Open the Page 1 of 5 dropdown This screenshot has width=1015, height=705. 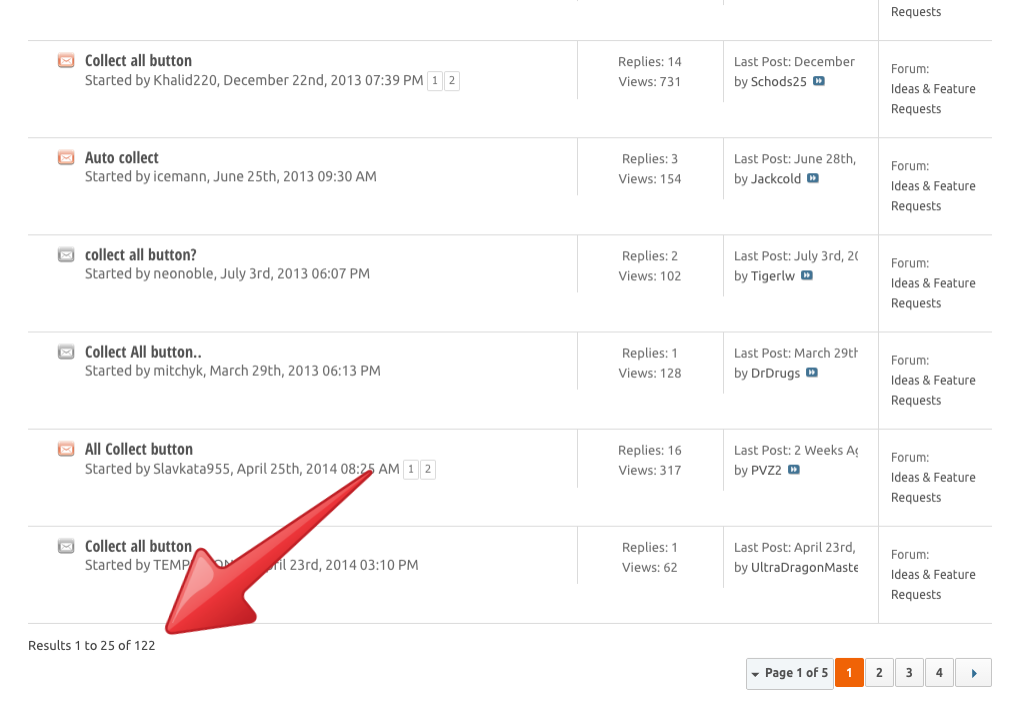coord(790,673)
